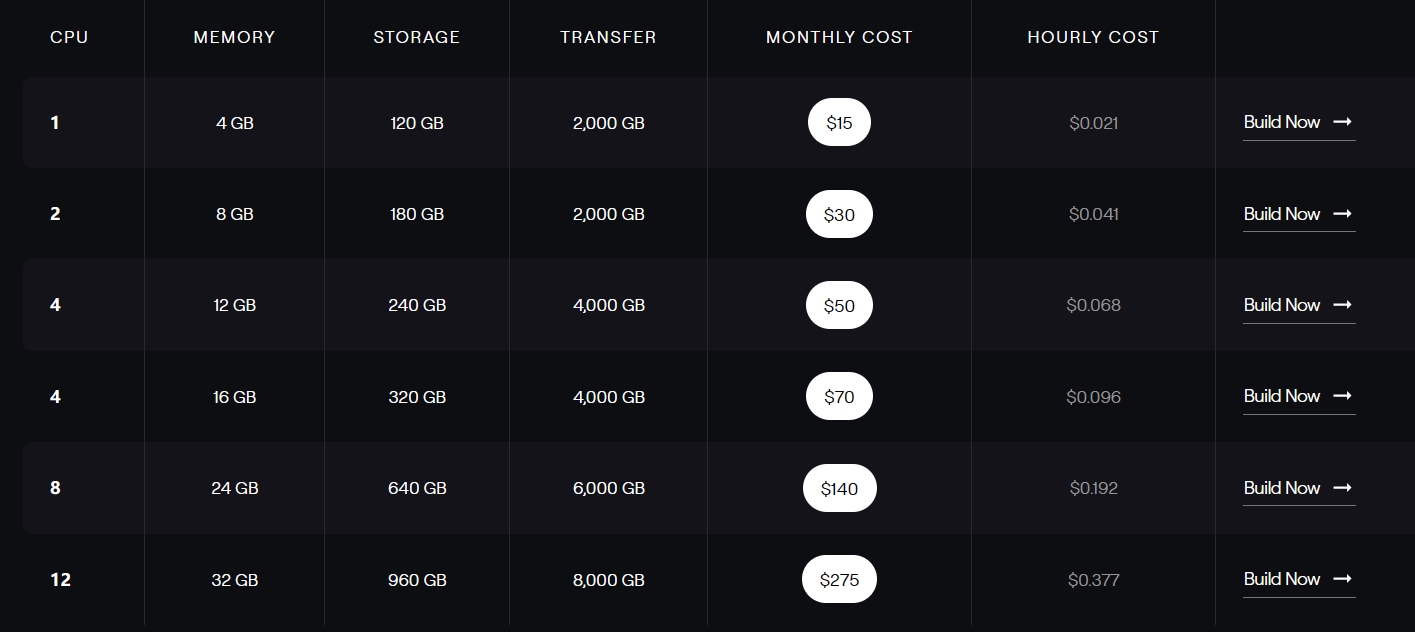Viewport: 1415px width, 632px height.
Task: Select the $50 monthly cost pill
Action: [839, 306]
